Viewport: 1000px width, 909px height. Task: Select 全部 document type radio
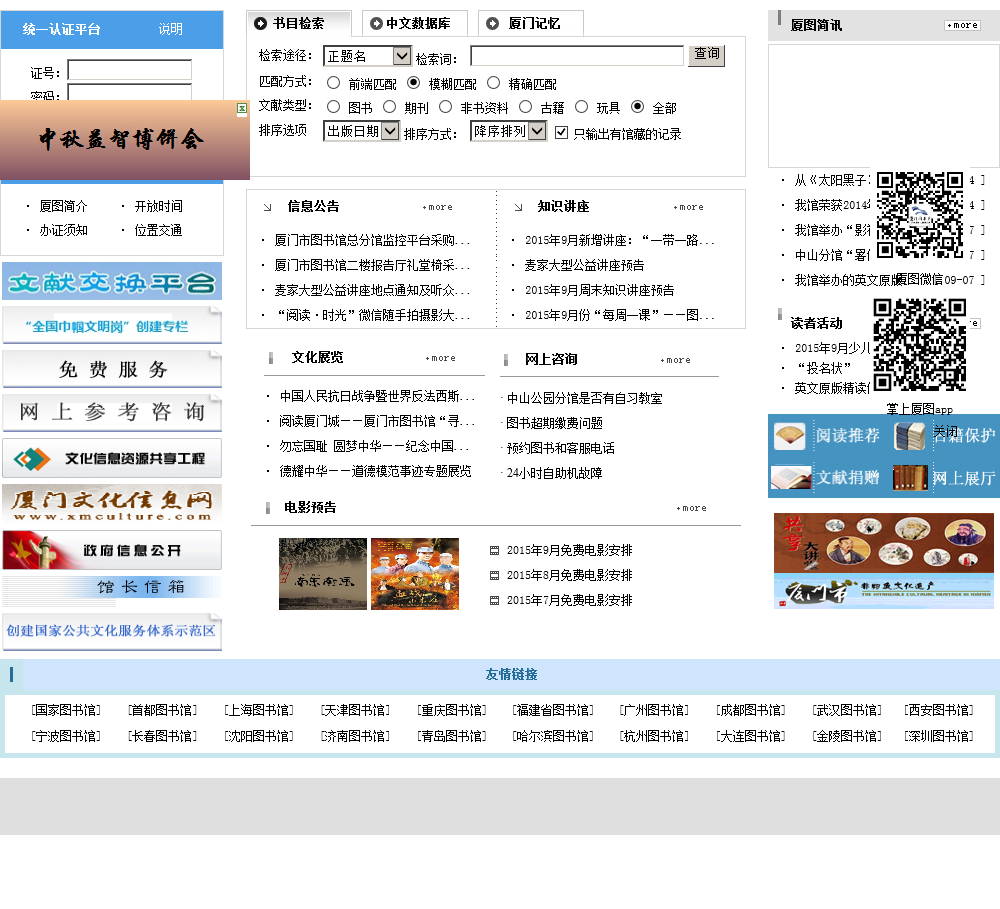[x=637, y=107]
